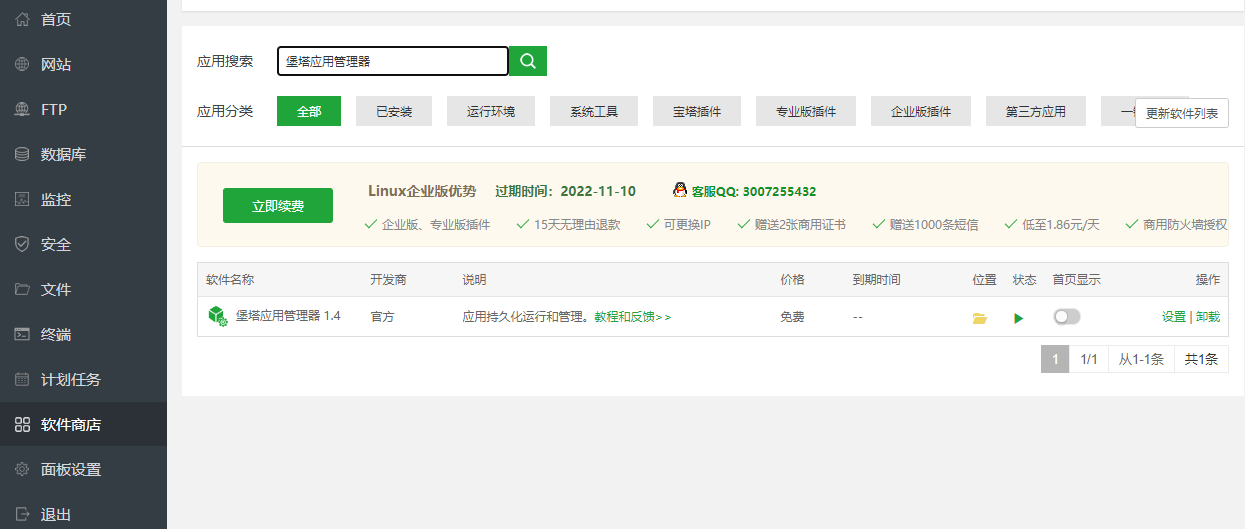Image resolution: width=1245 pixels, height=529 pixels.
Task: Select the 第三方应用 category tab
Action: click(1036, 111)
